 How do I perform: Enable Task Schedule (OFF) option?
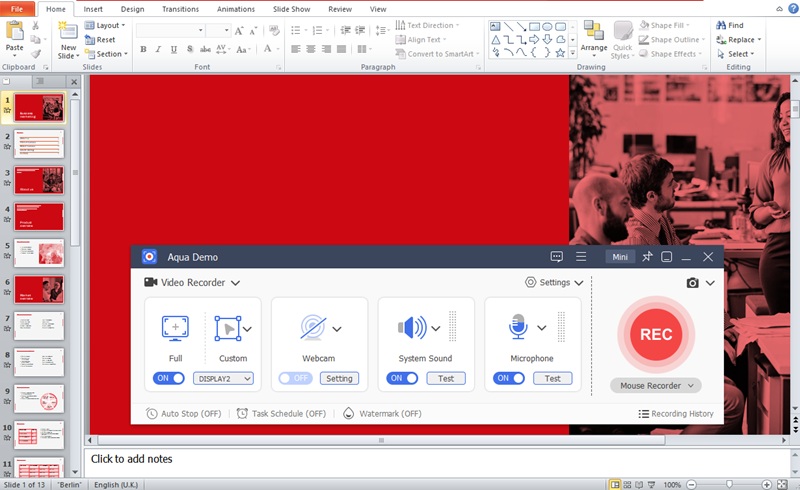point(281,413)
